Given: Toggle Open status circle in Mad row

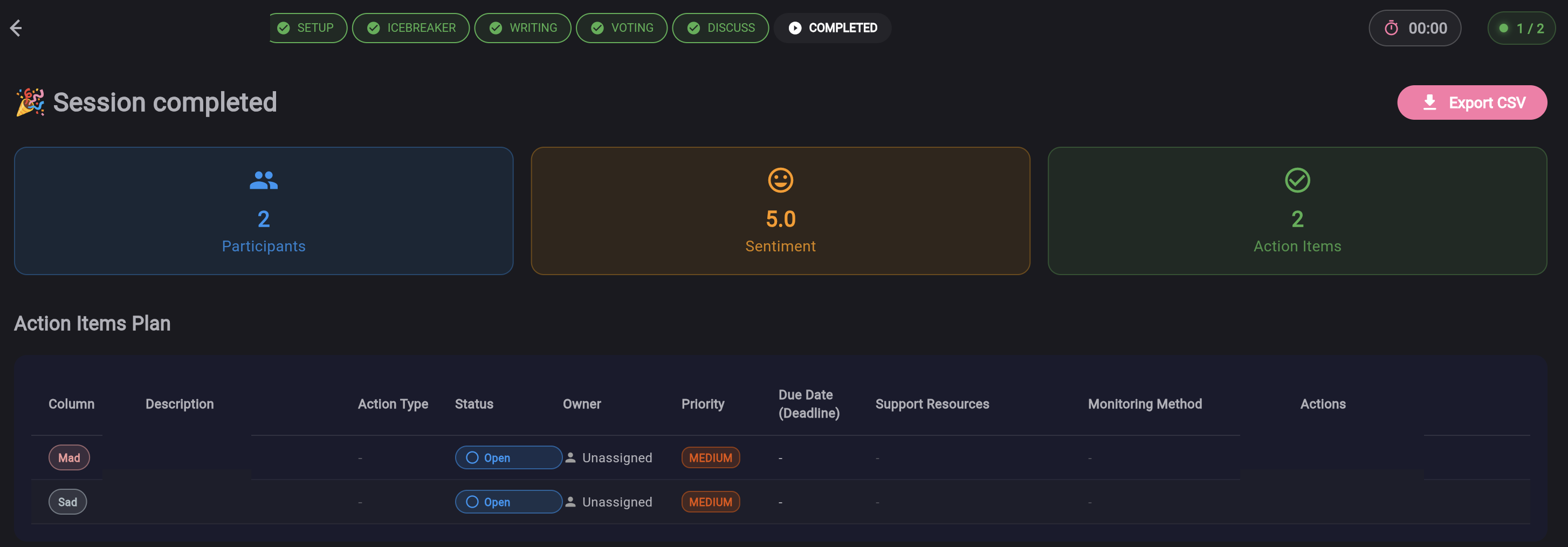Looking at the screenshot, I should click(x=472, y=457).
